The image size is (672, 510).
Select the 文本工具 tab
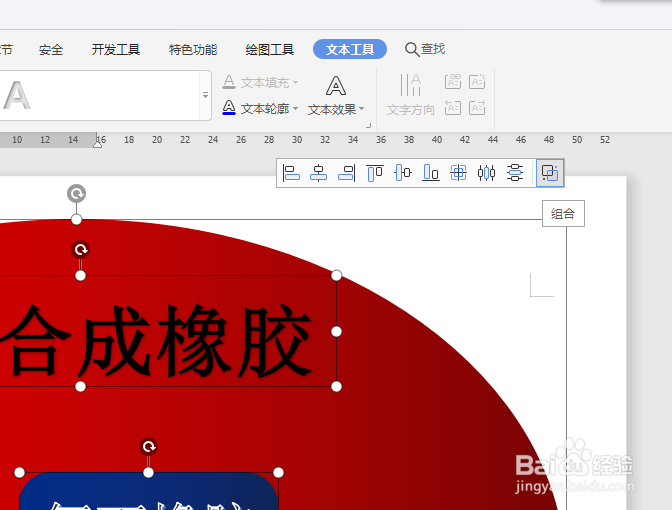(x=350, y=49)
